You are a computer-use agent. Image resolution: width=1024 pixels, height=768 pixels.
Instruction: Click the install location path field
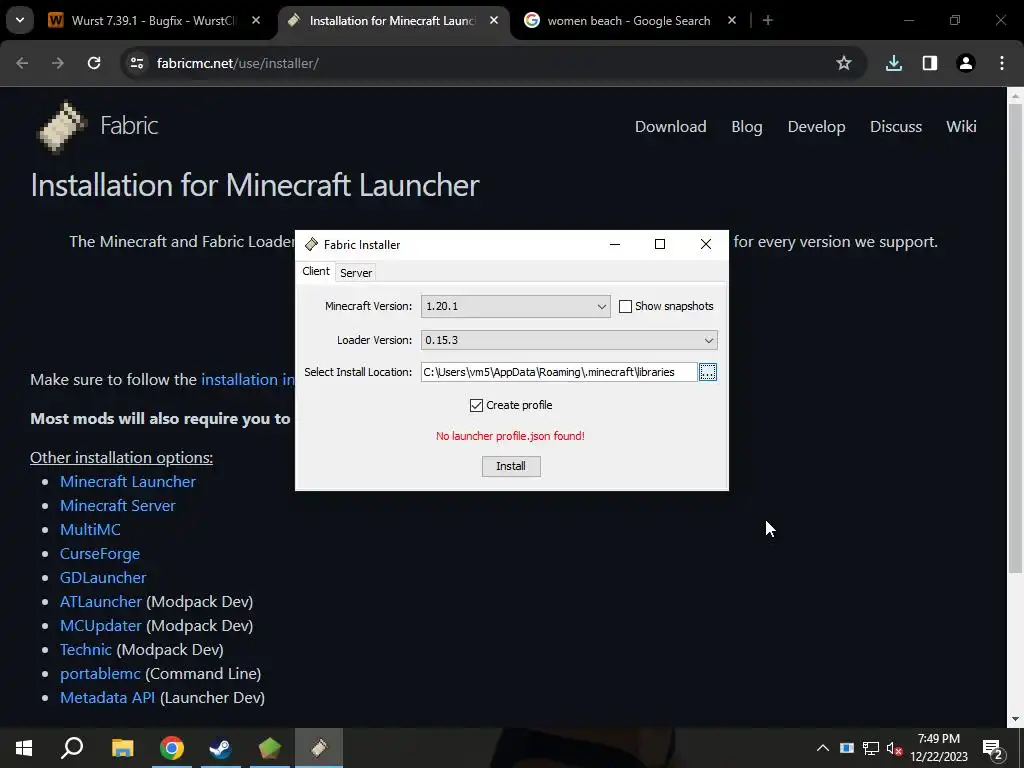click(x=559, y=372)
